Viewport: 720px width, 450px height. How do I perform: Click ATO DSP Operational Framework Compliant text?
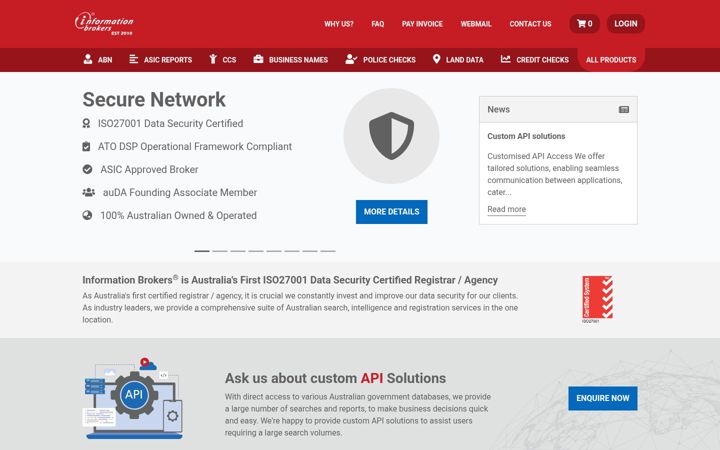(x=195, y=146)
